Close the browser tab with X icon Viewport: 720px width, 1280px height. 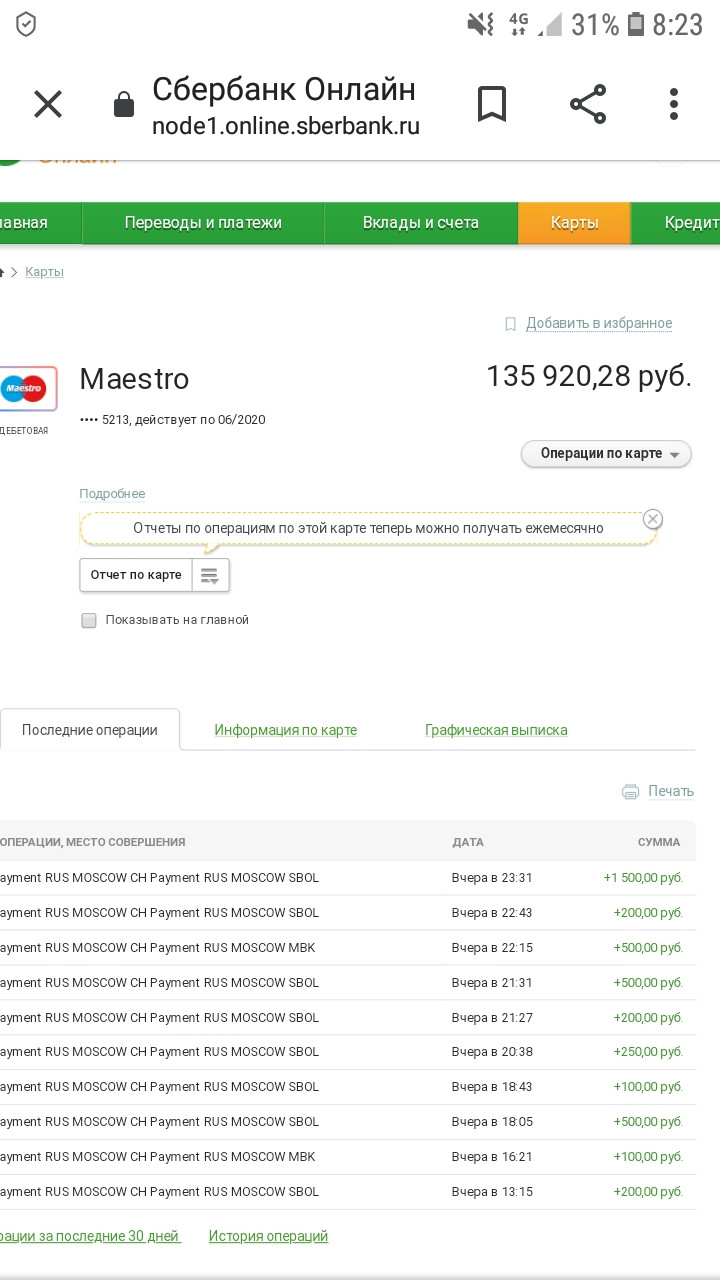(x=48, y=104)
